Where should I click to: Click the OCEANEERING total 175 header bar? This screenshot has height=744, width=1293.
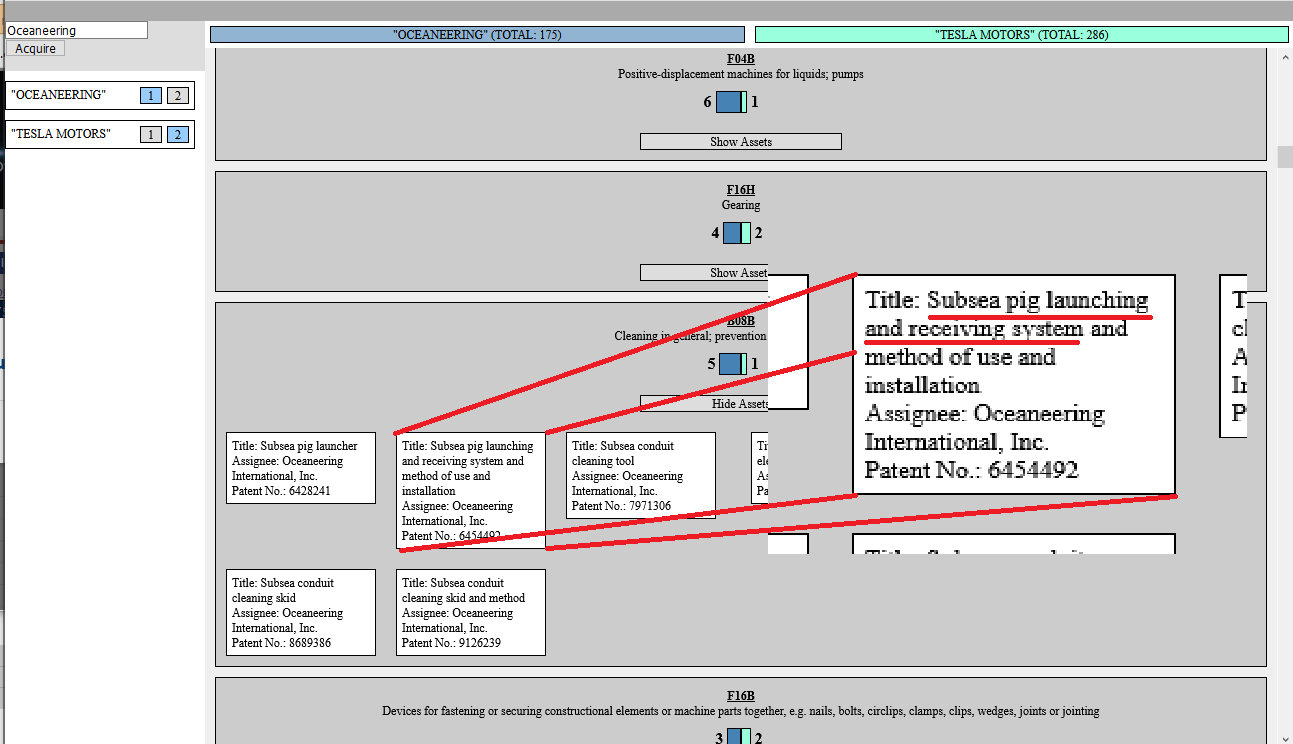tap(477, 34)
